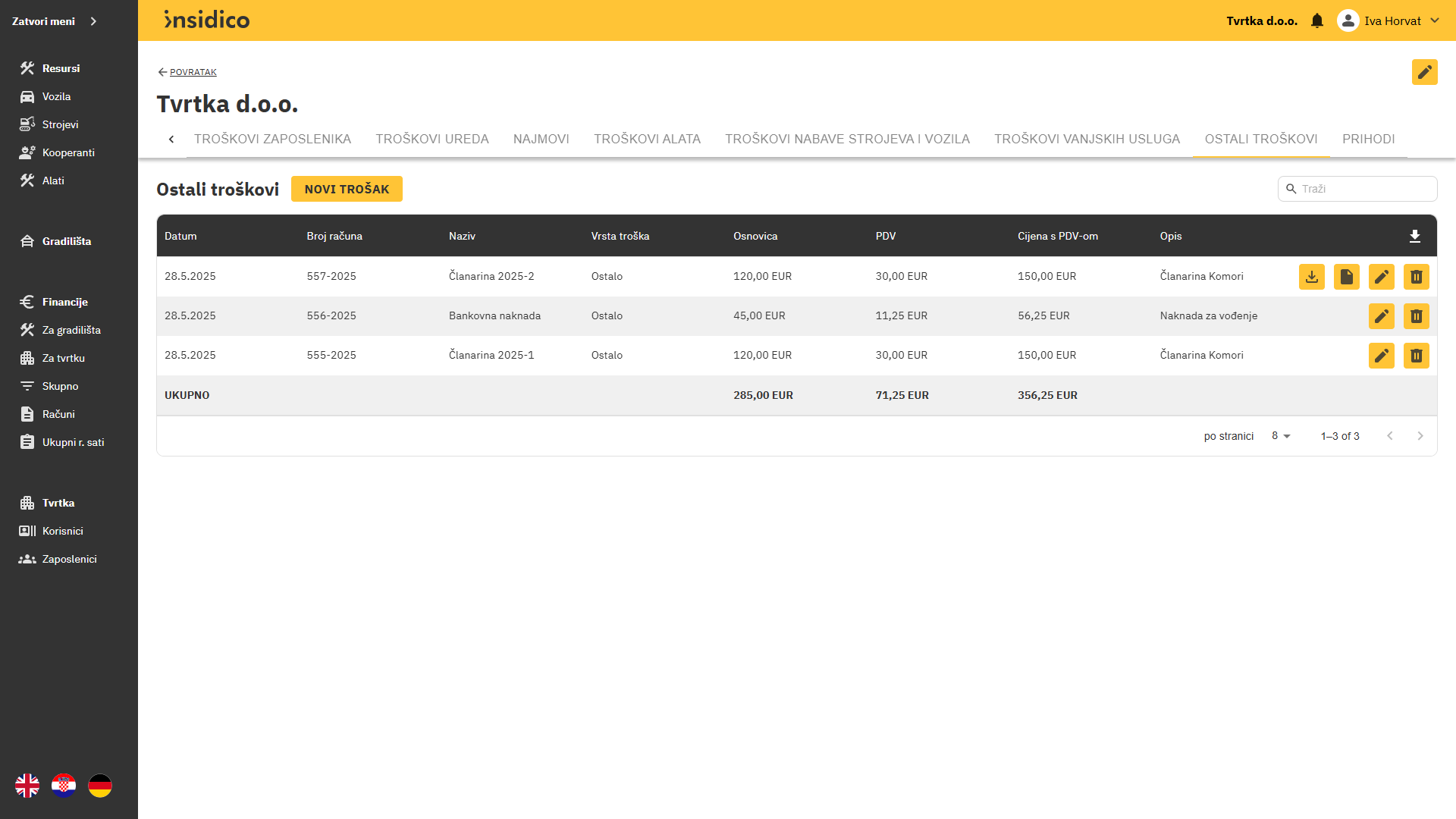
Task: Click the notifications bell icon
Action: 1317,21
